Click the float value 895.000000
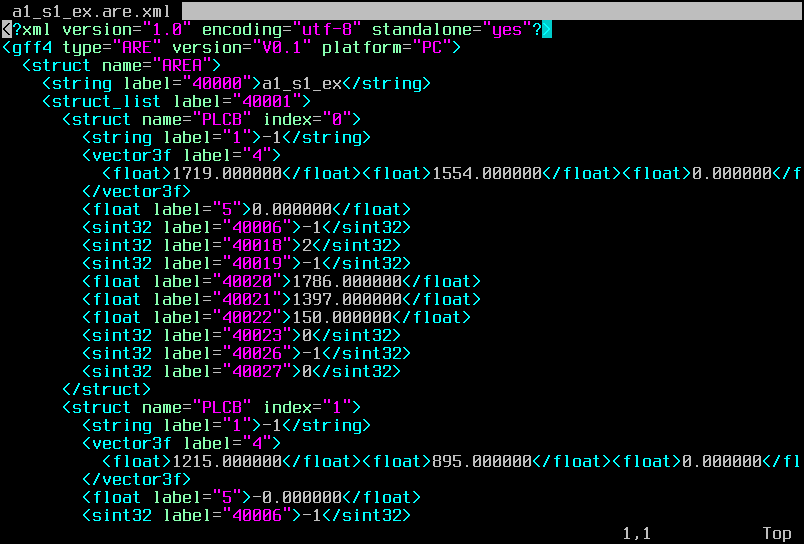Viewport: 804px width, 544px height. click(482, 461)
